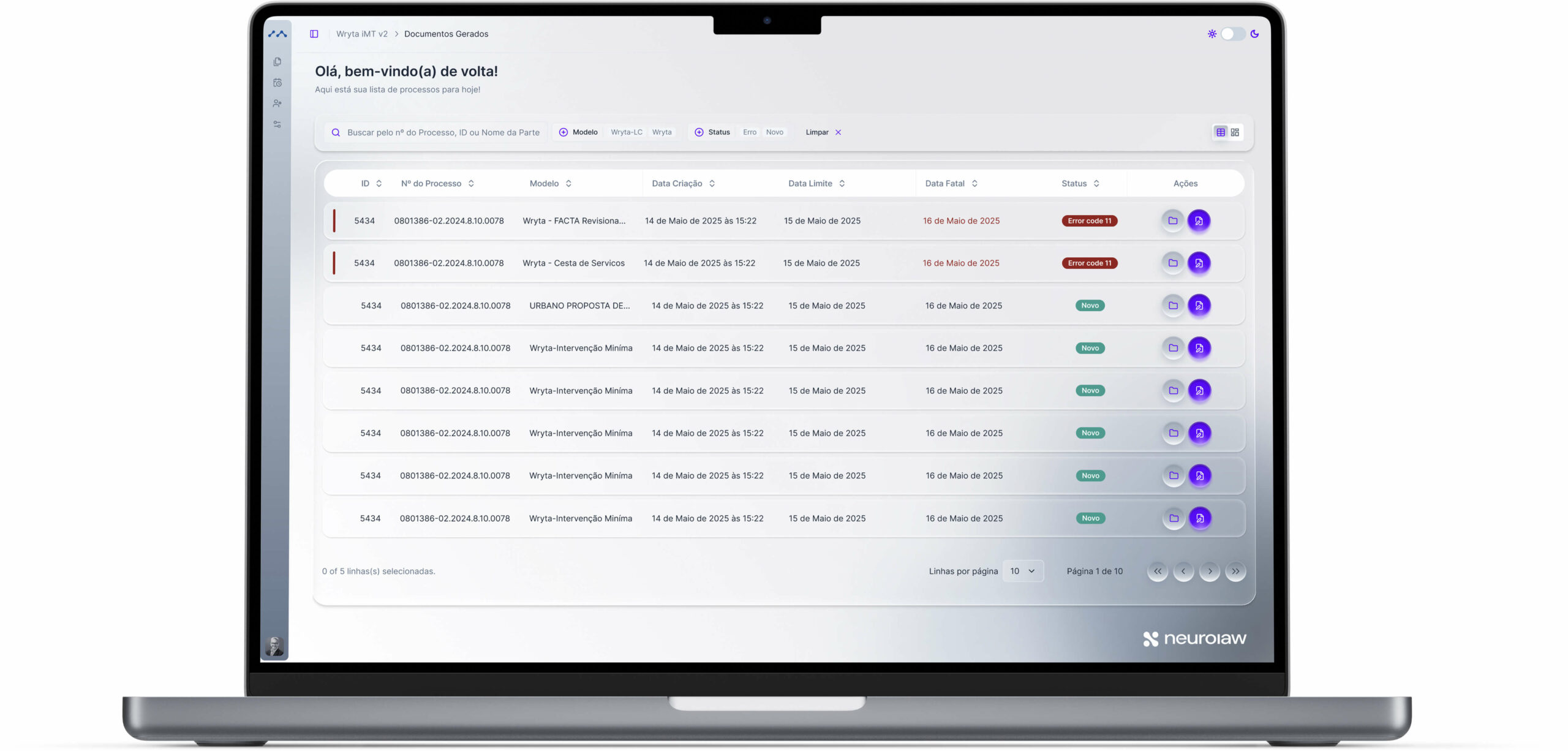The width and height of the screenshot is (1568, 751).
Task: Click purple document icon in the URBANO PROPOSTA row
Action: [1199, 306]
